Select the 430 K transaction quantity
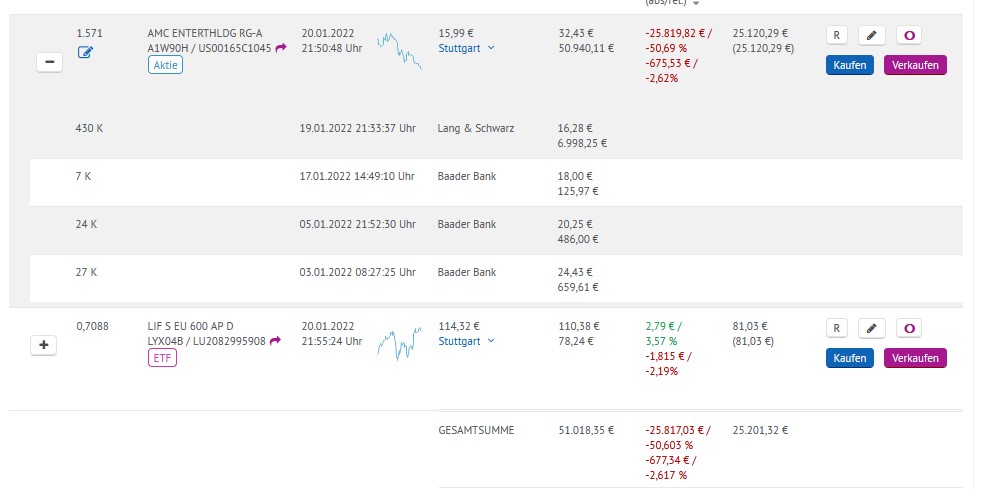990x490 pixels. (x=89, y=128)
